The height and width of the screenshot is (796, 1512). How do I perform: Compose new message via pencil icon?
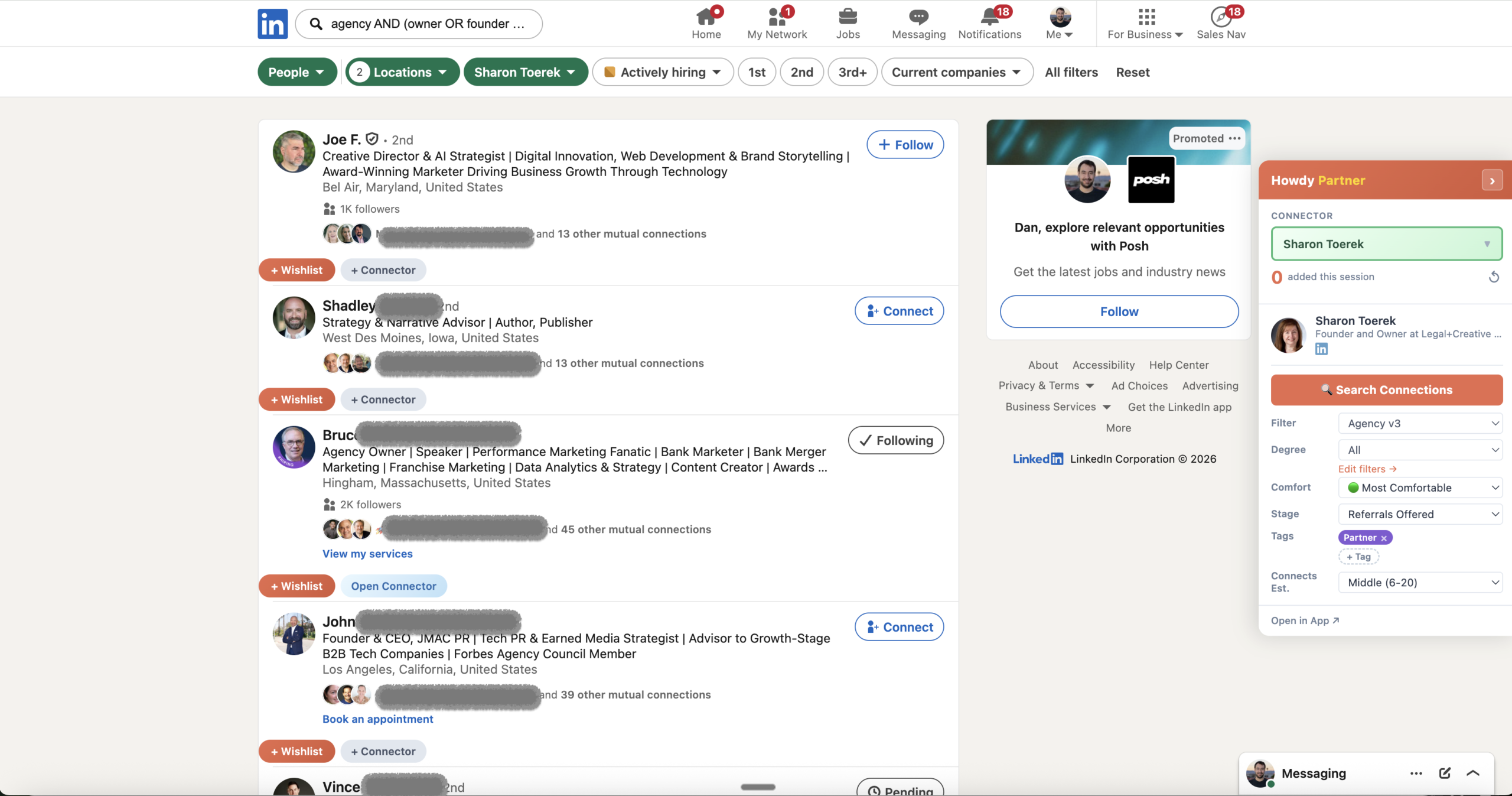(x=1445, y=773)
